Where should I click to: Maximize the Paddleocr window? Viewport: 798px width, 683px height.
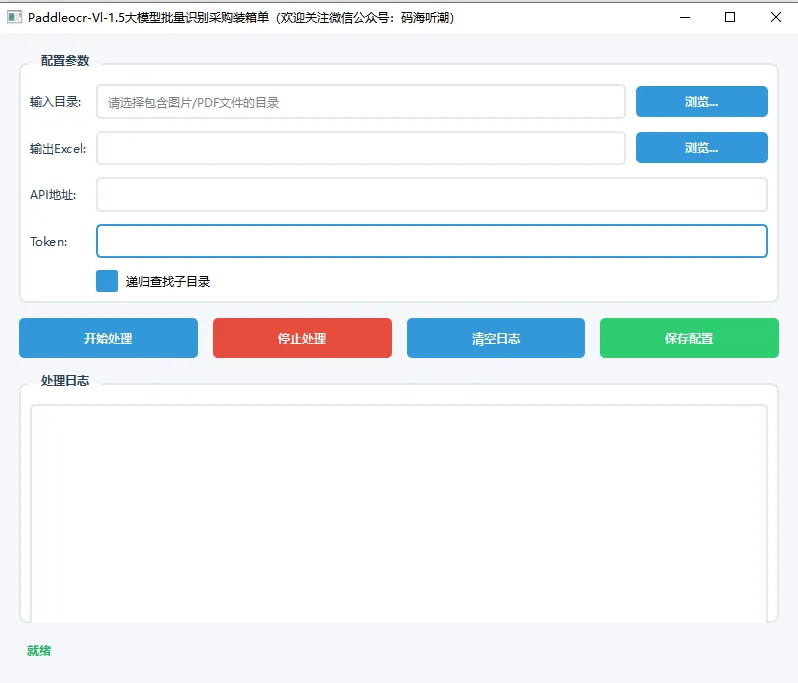point(730,17)
